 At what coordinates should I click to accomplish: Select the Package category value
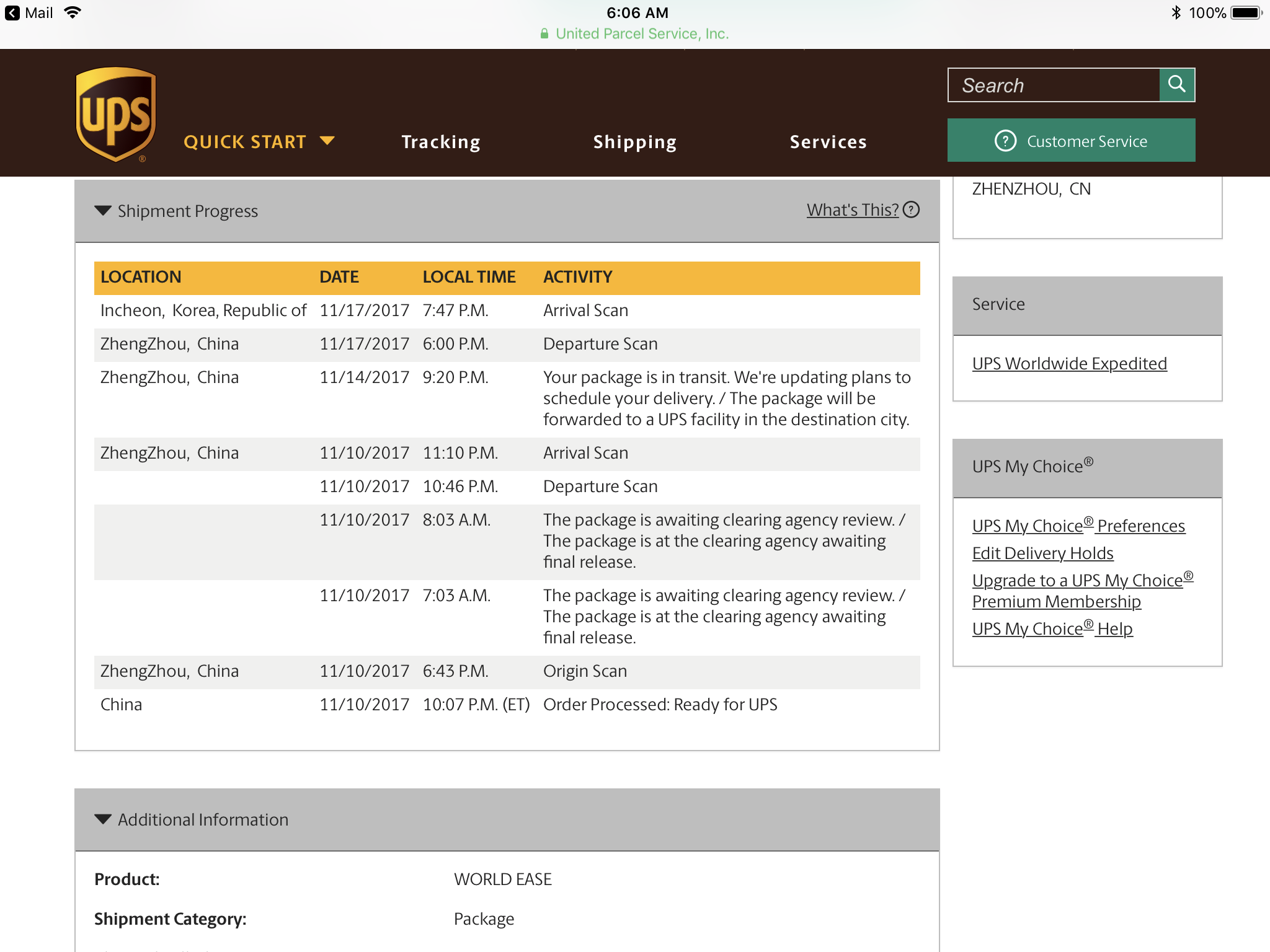point(484,919)
